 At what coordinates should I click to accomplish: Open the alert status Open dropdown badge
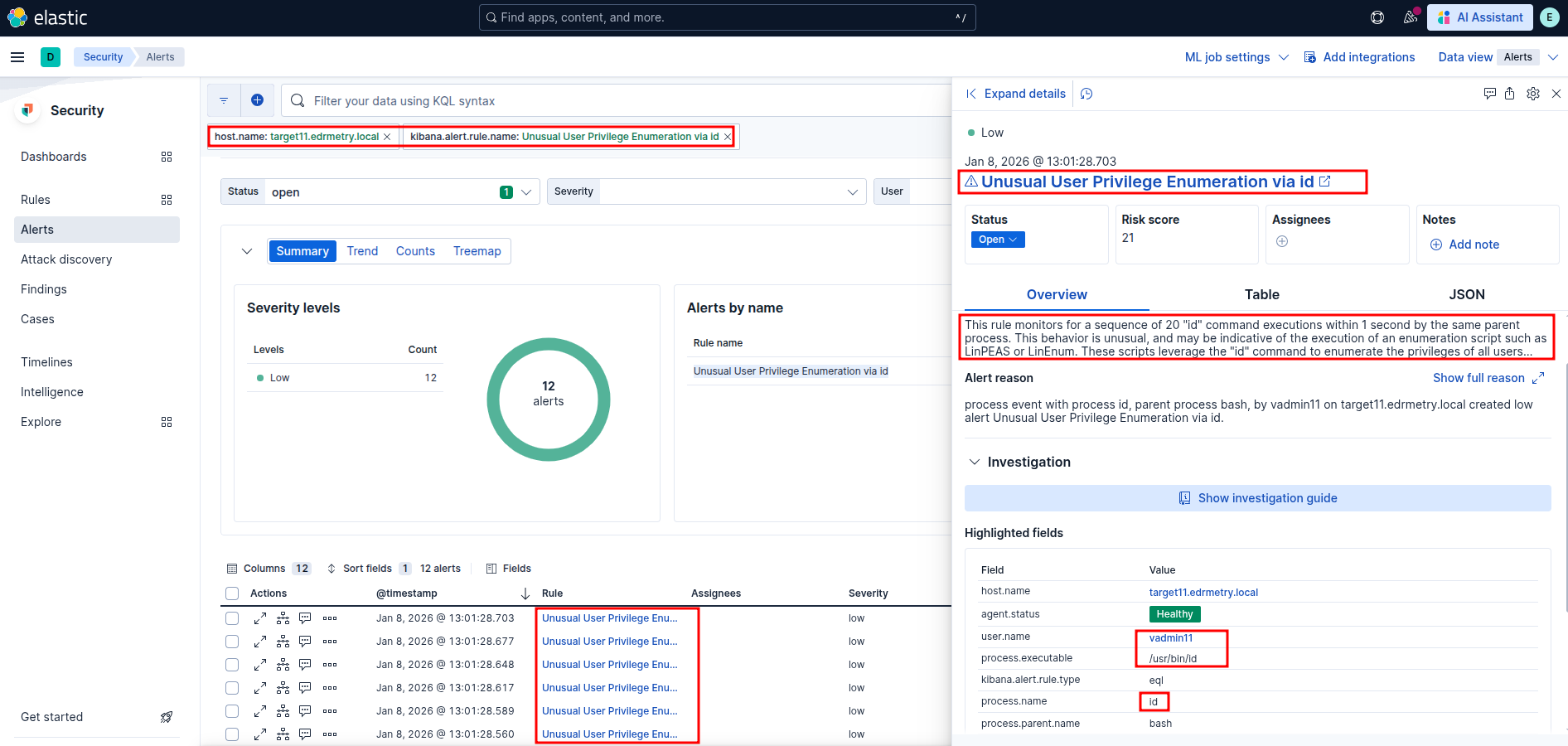pyautogui.click(x=997, y=240)
